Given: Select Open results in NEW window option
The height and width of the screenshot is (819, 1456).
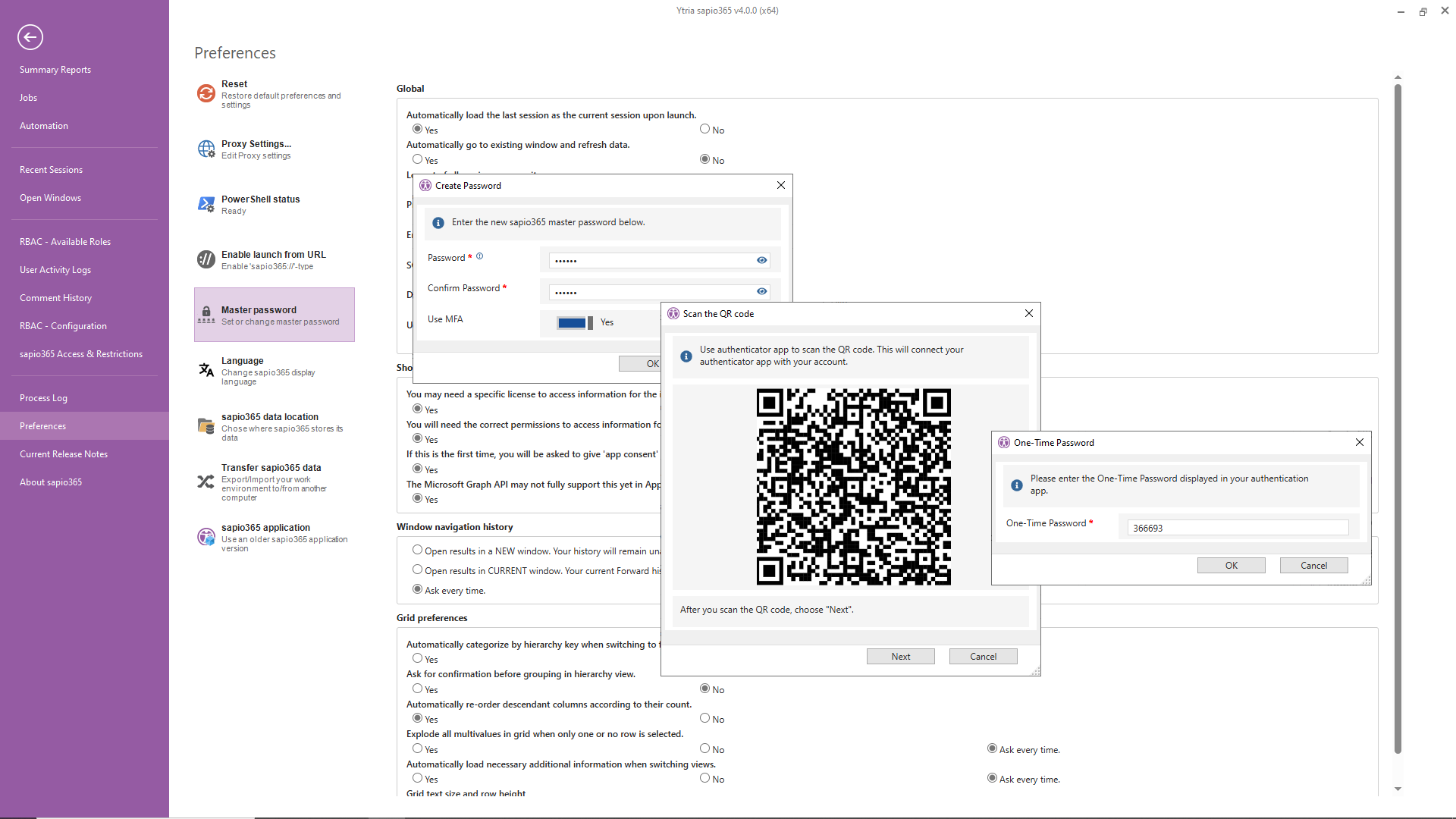Looking at the screenshot, I should click(417, 550).
